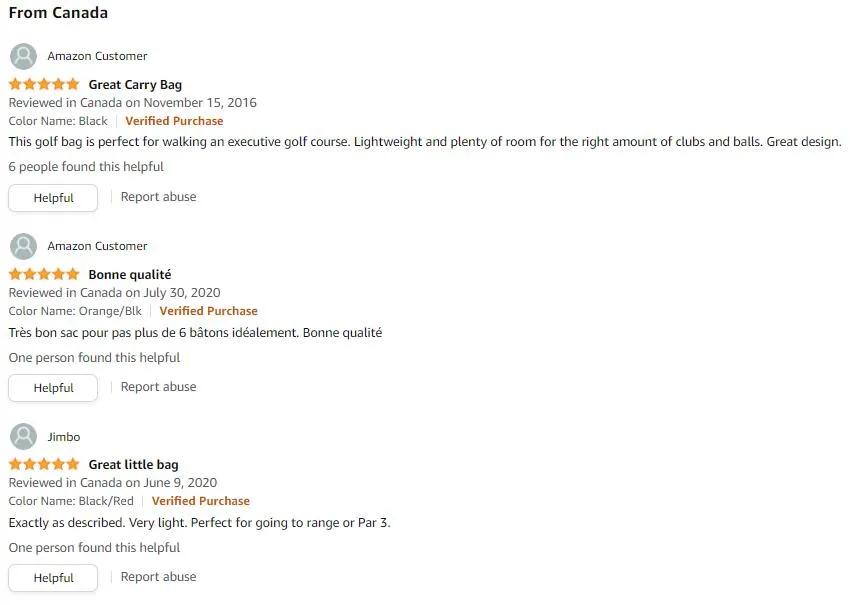This screenshot has height=605, width=850.
Task: Report abuse on the Great Carry Bag review
Action: [x=158, y=197]
